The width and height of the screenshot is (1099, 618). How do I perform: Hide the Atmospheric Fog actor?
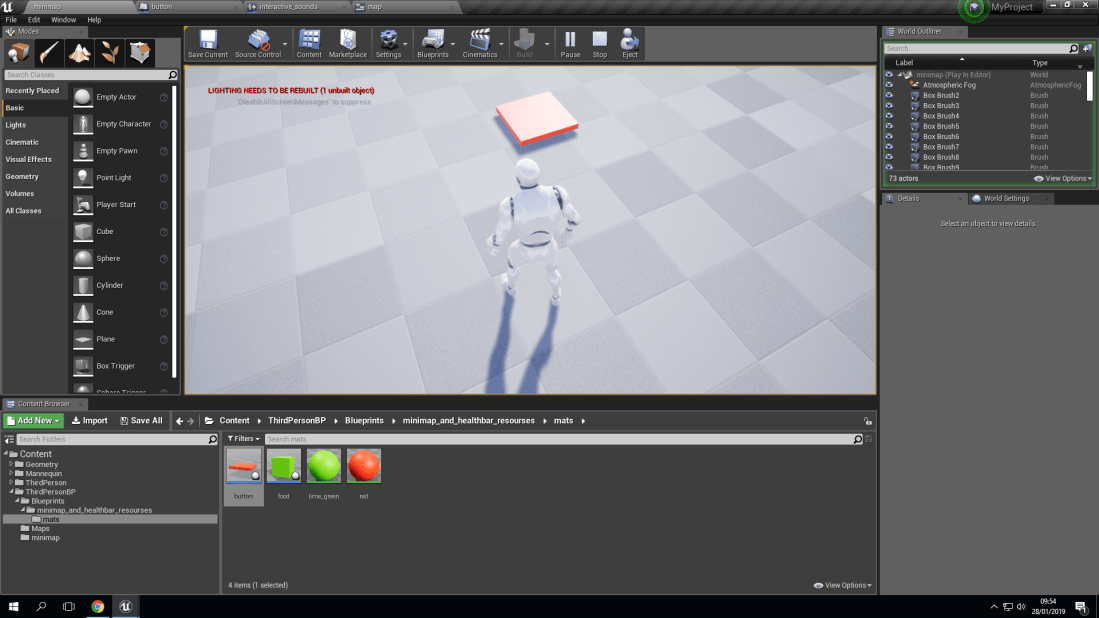(891, 85)
